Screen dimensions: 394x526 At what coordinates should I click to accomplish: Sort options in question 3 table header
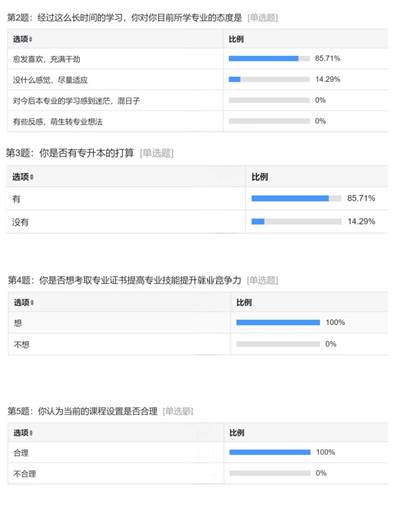pyautogui.click(x=32, y=177)
